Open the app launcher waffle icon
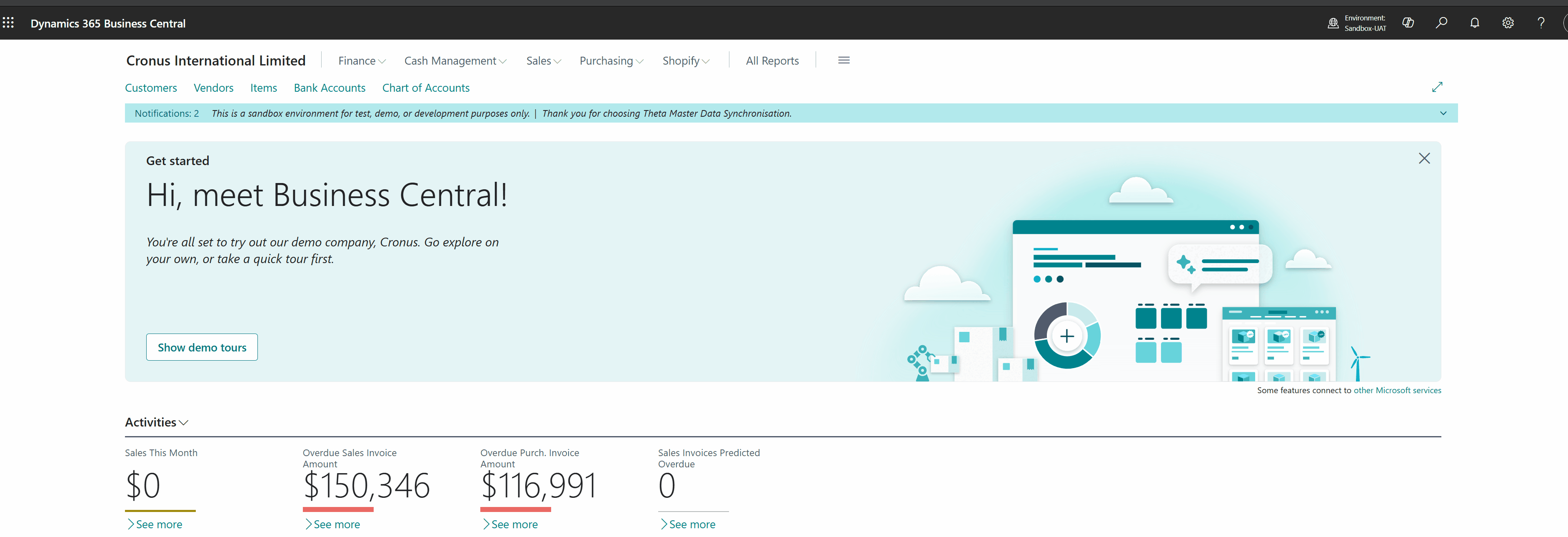Viewport: 1568px width, 537px height. point(8,23)
